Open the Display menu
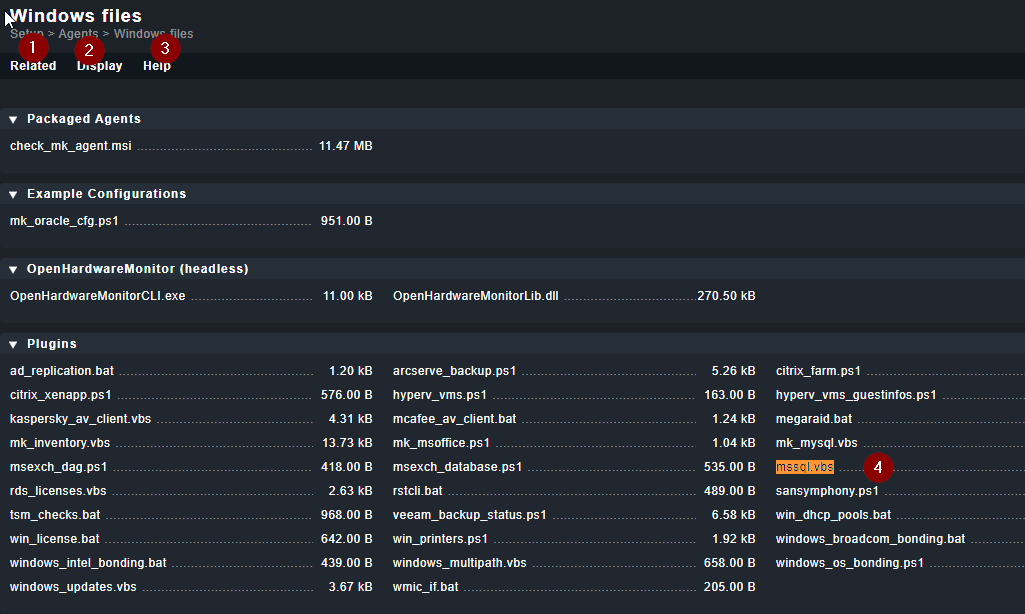1025x614 pixels. pos(100,66)
